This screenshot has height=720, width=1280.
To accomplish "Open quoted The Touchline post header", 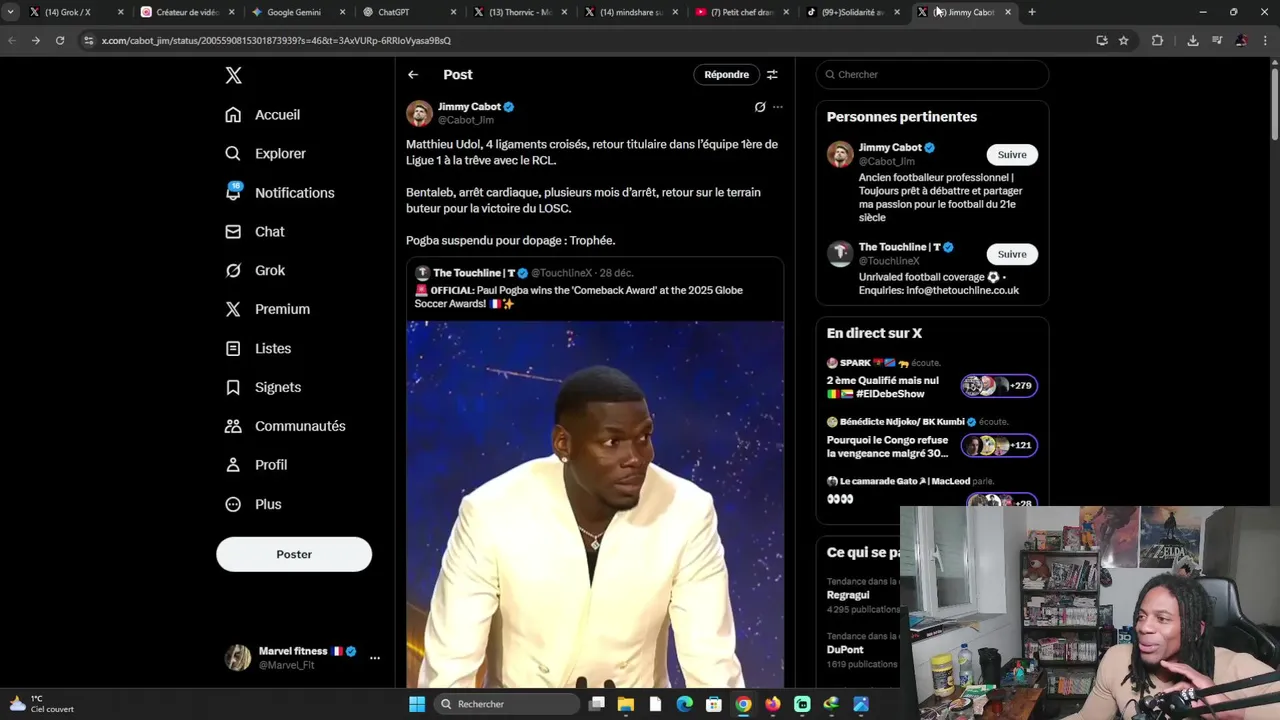I will [x=524, y=273].
